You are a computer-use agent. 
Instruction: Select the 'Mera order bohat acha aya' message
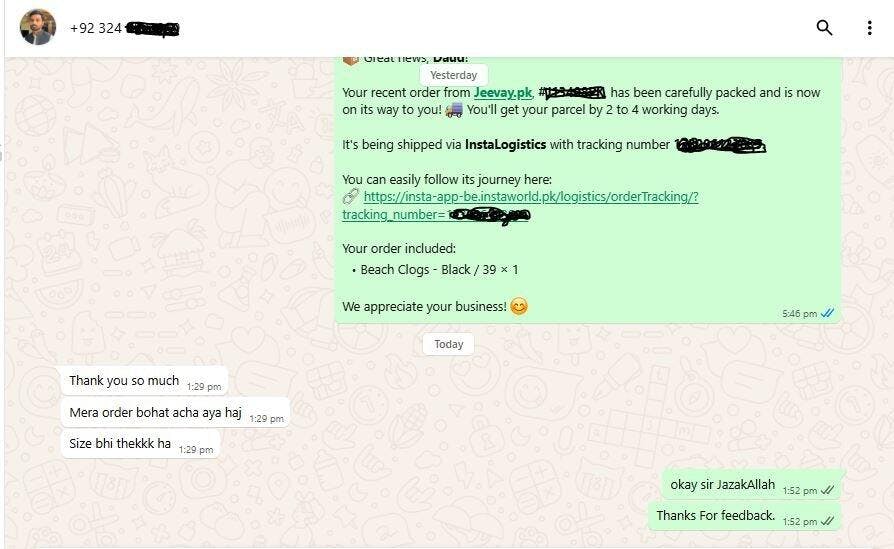[175, 413]
